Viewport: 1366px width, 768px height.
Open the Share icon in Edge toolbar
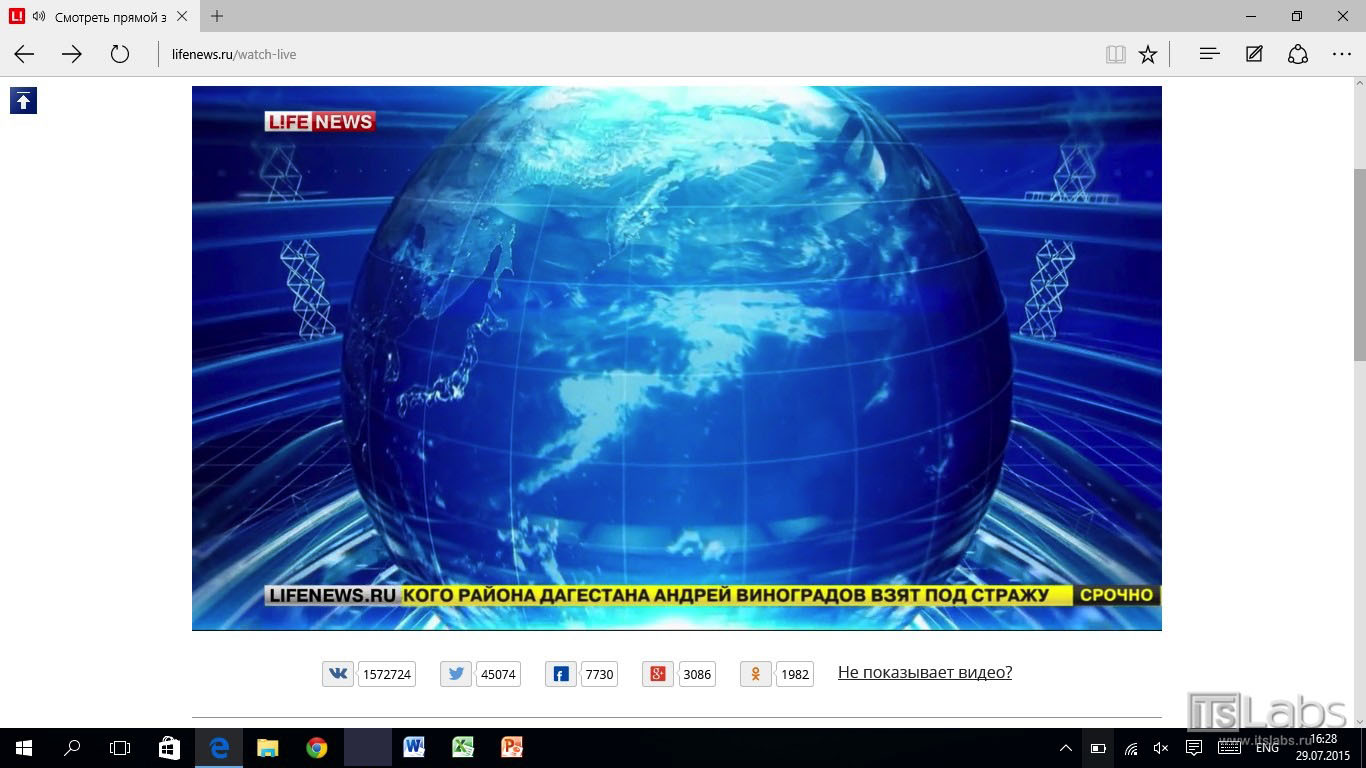[x=1298, y=54]
